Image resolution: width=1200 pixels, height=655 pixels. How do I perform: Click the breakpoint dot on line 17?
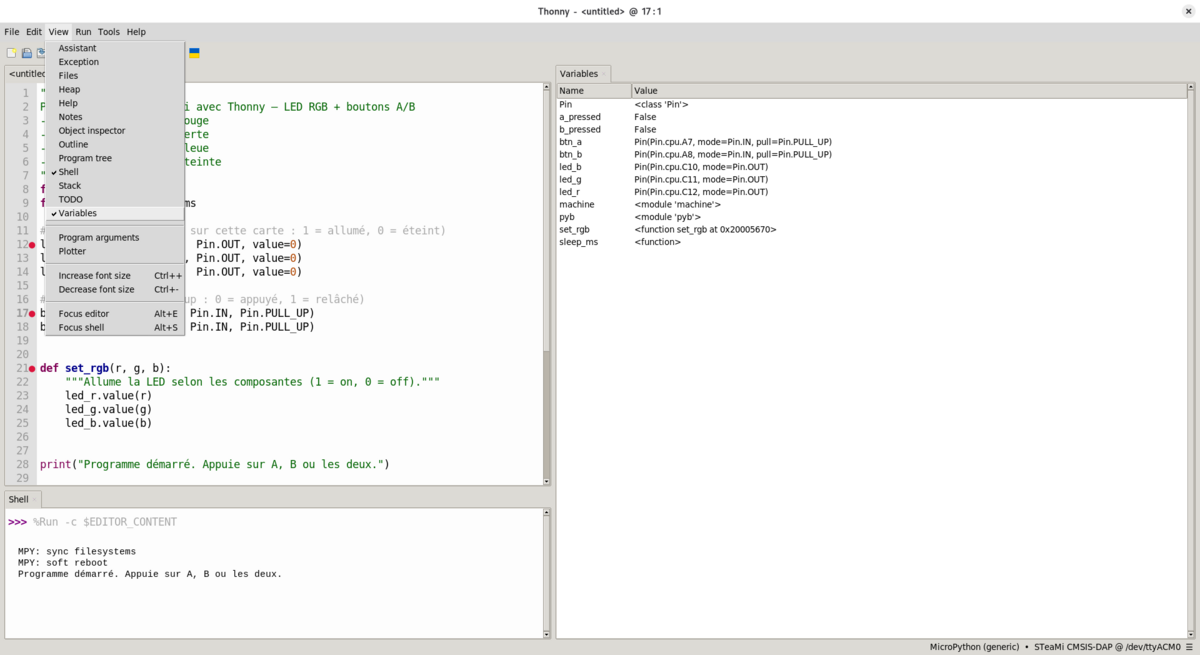point(32,313)
